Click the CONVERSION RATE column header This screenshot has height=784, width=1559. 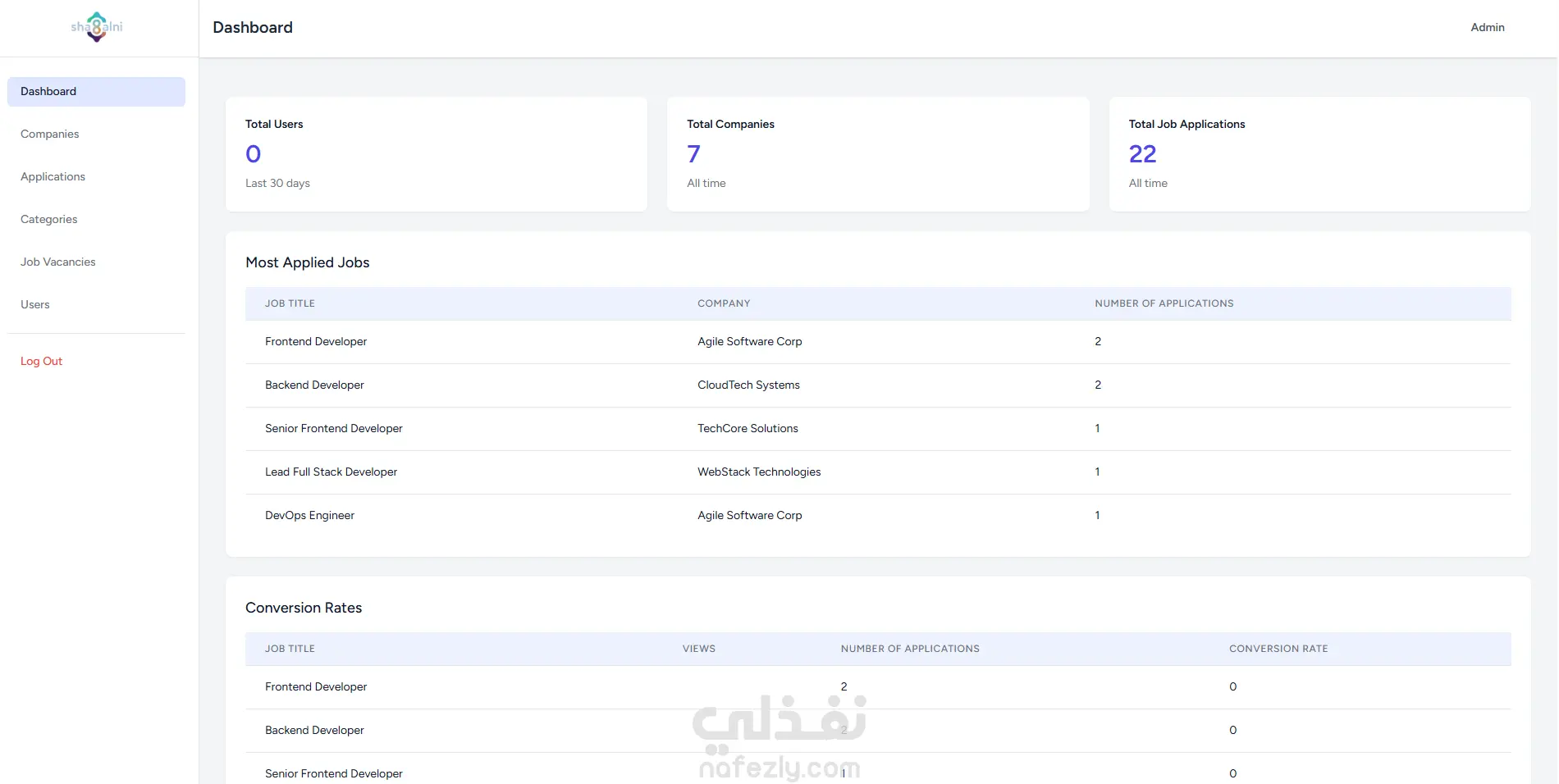(1278, 649)
